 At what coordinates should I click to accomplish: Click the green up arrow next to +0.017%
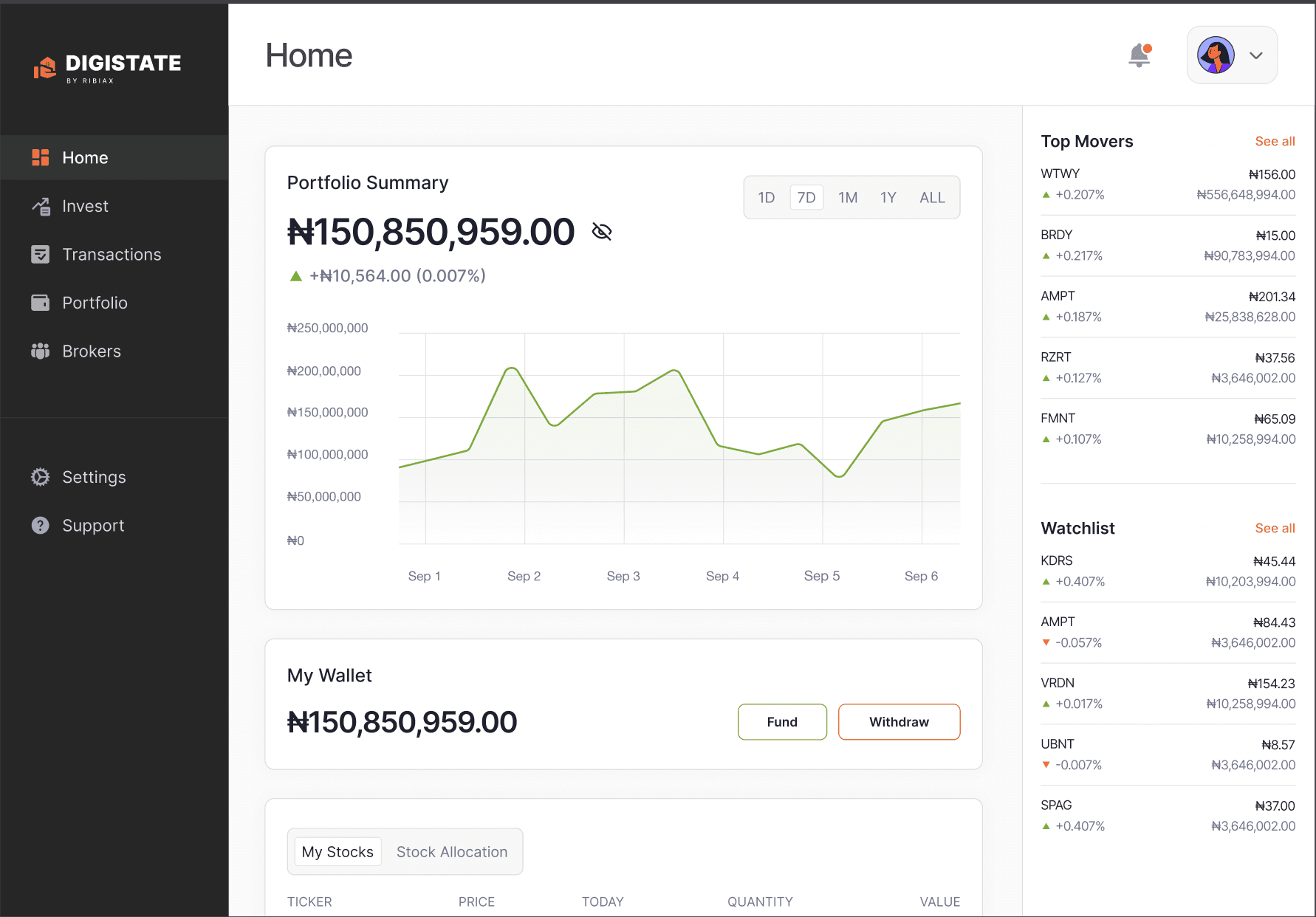(x=1046, y=704)
